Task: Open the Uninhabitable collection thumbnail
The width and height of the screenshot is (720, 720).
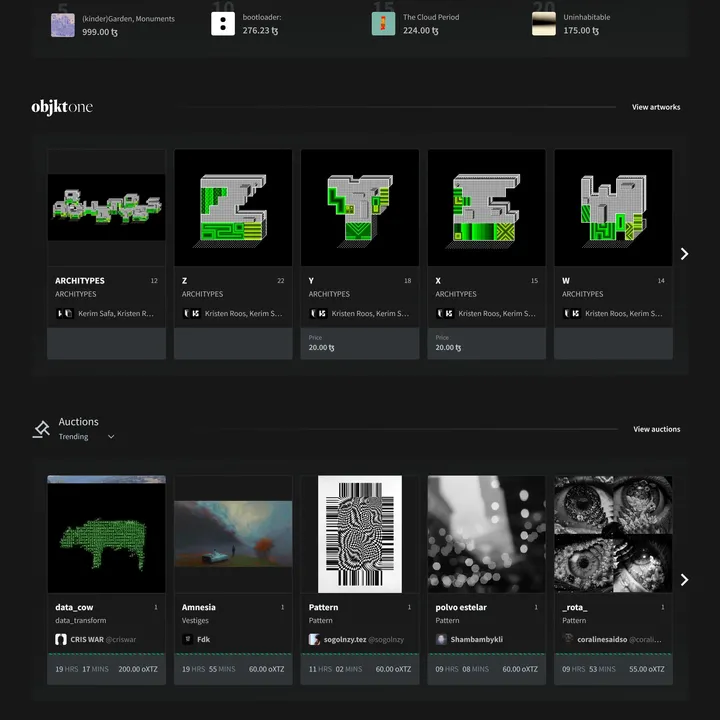Action: (543, 24)
